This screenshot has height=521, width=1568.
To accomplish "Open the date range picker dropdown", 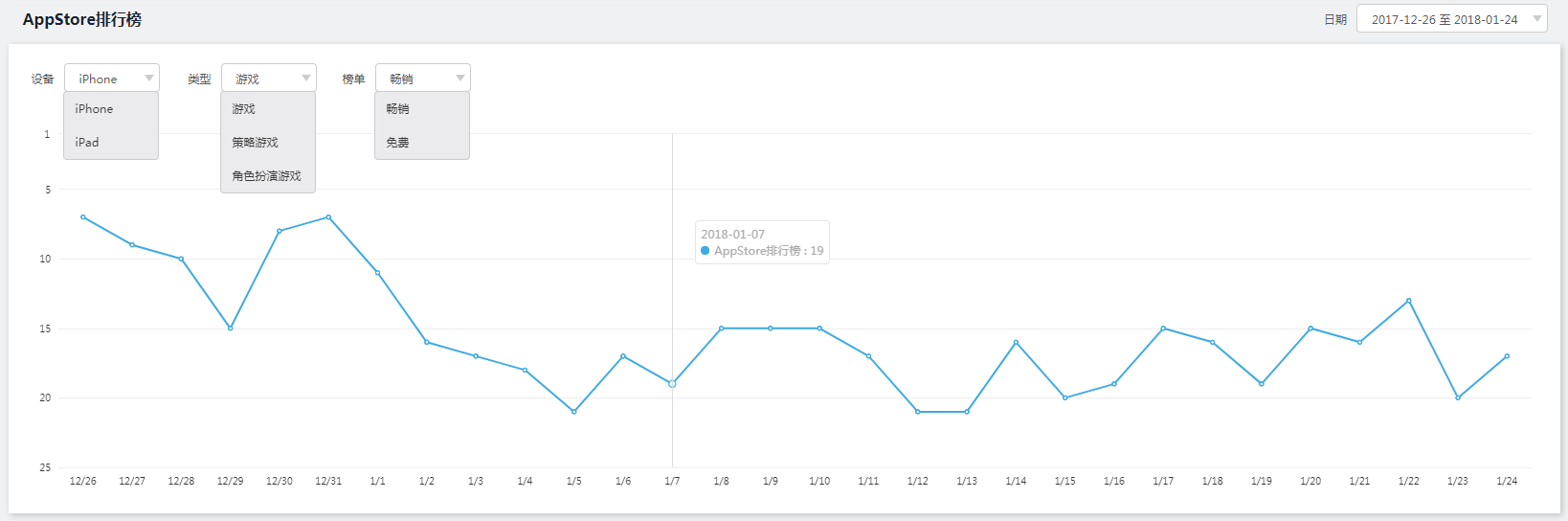I will tap(1451, 19).
